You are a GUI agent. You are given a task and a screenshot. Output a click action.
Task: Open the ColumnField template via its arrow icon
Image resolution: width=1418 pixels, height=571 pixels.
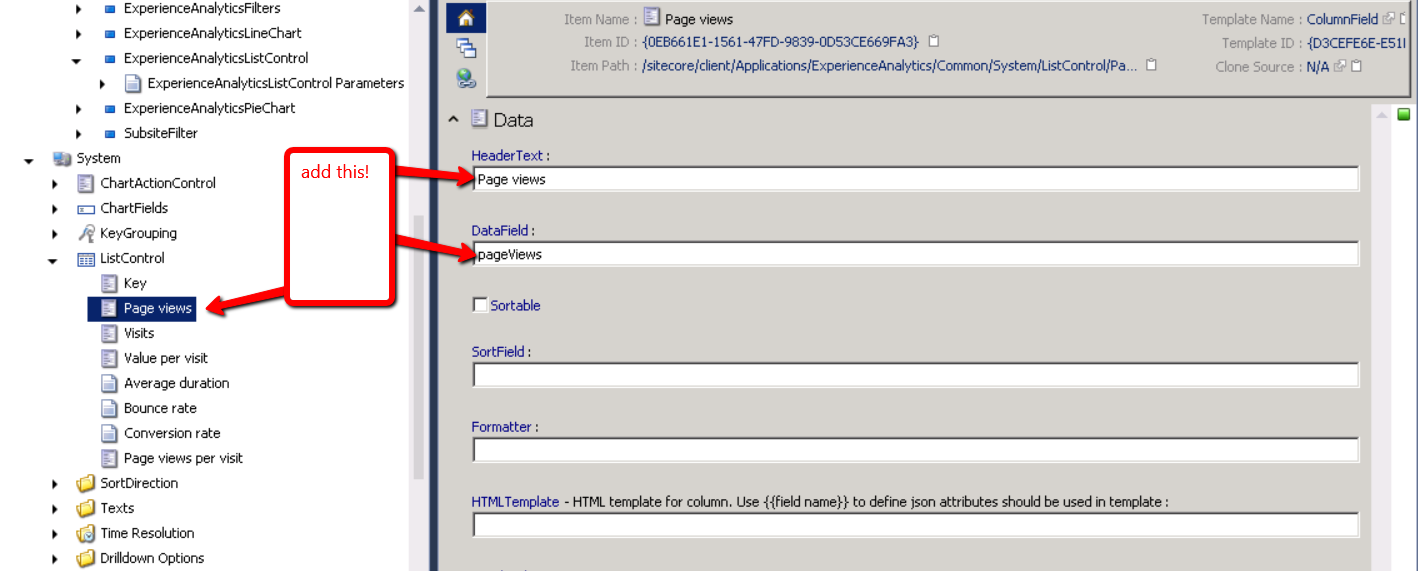1388,19
